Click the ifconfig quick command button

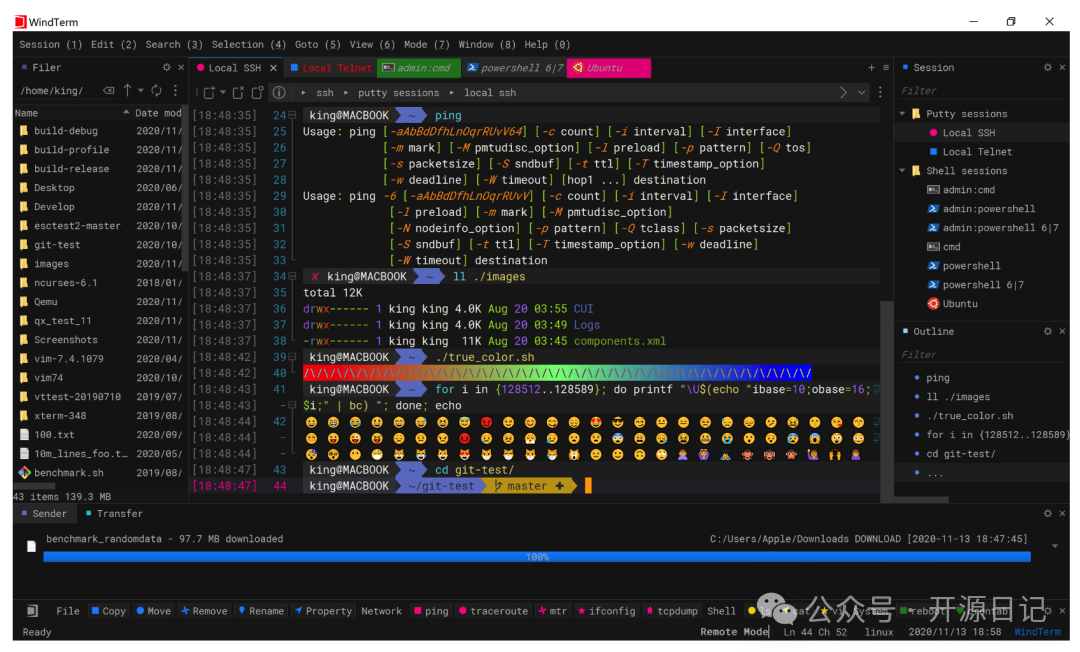pyautogui.click(x=605, y=611)
